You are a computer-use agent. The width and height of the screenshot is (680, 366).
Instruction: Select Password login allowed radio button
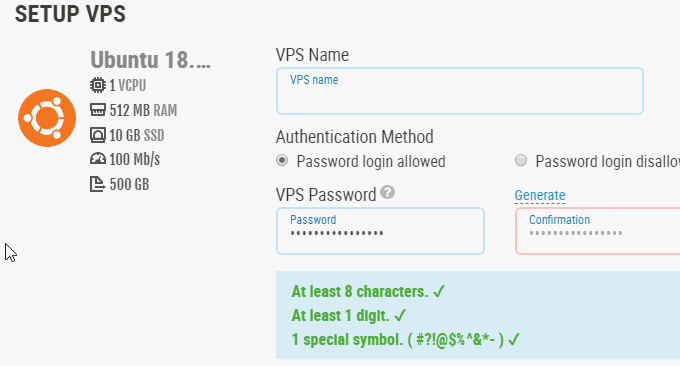pos(282,161)
